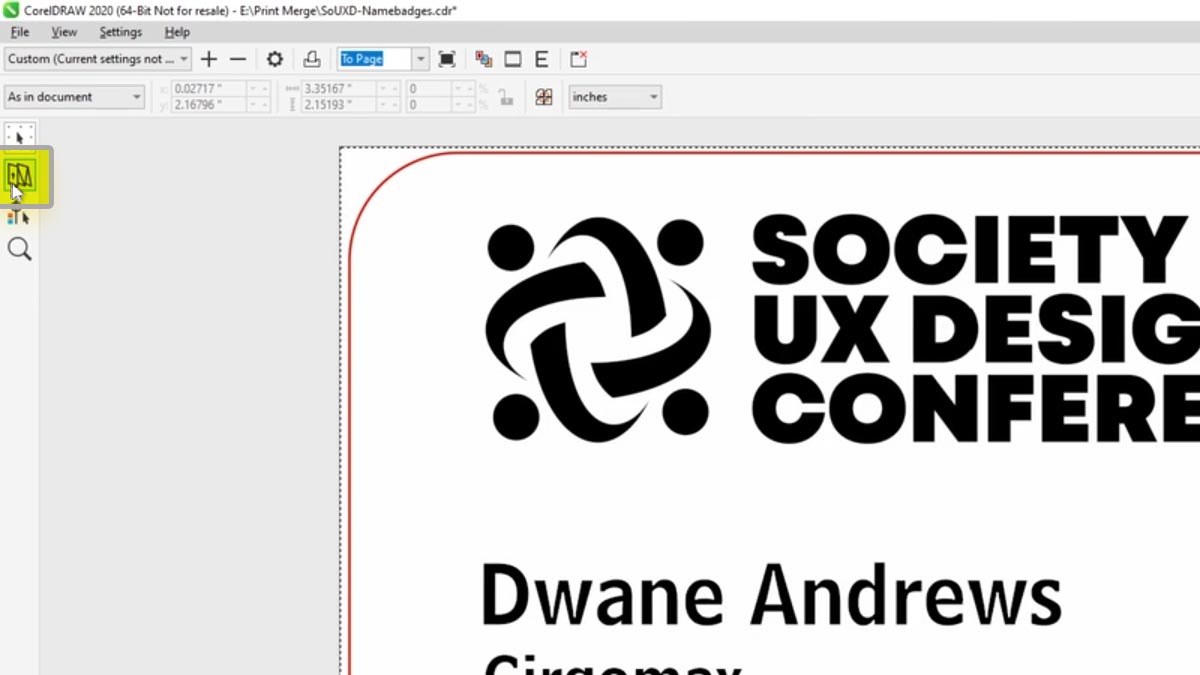Open Print Options via the gear icon
Viewport: 1200px width, 675px height.
coord(274,58)
